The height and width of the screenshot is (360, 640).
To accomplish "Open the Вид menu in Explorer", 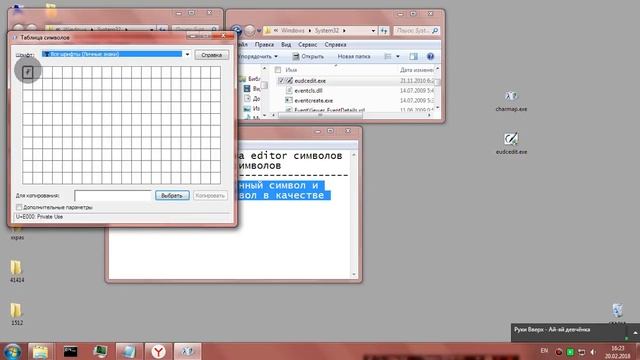I will tap(286, 44).
